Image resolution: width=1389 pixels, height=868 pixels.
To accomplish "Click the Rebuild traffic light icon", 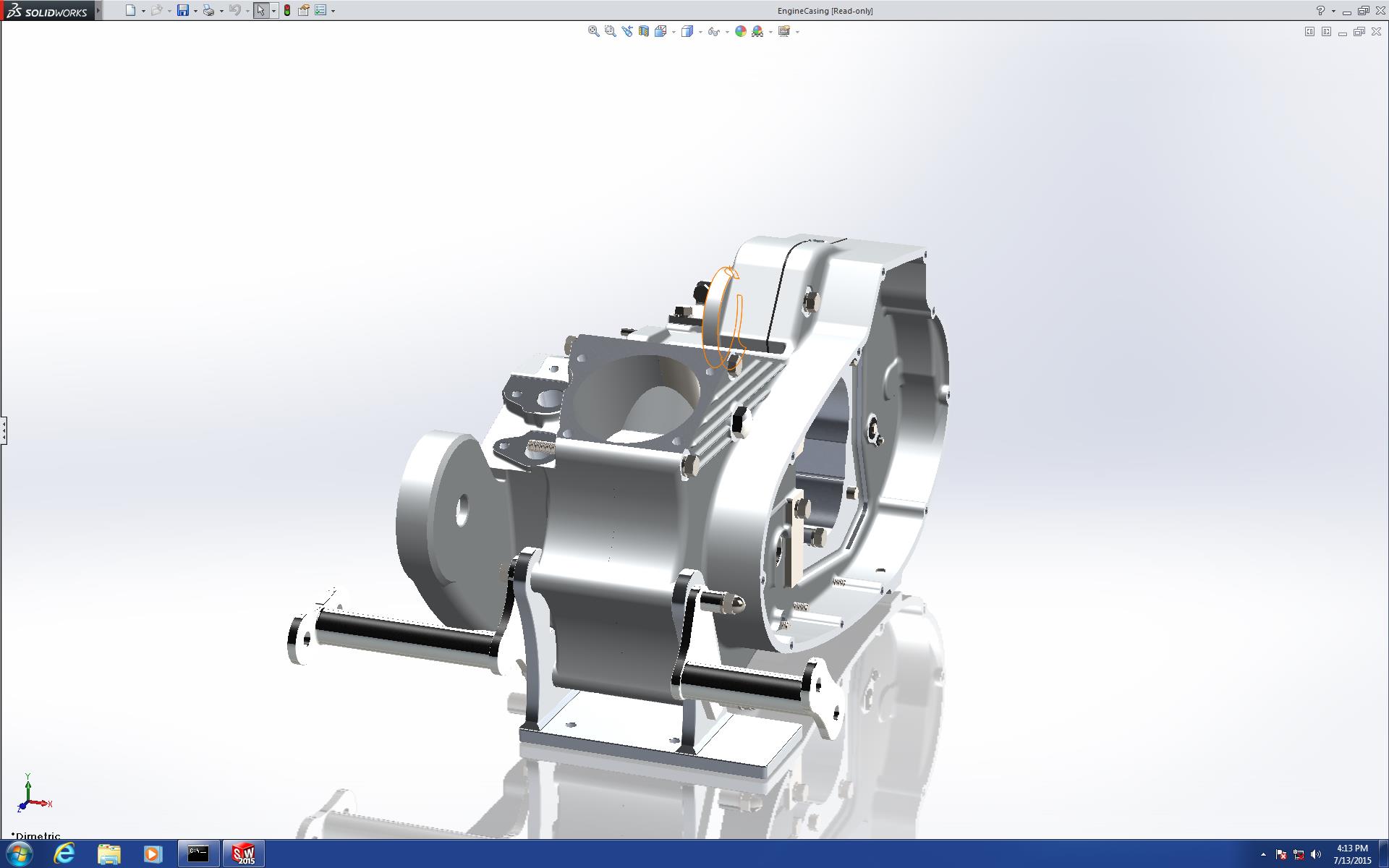I will click(x=287, y=10).
